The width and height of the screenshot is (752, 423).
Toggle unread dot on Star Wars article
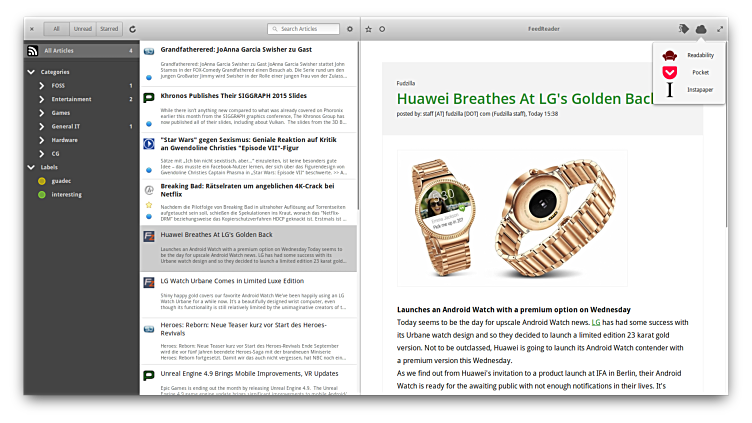(149, 170)
